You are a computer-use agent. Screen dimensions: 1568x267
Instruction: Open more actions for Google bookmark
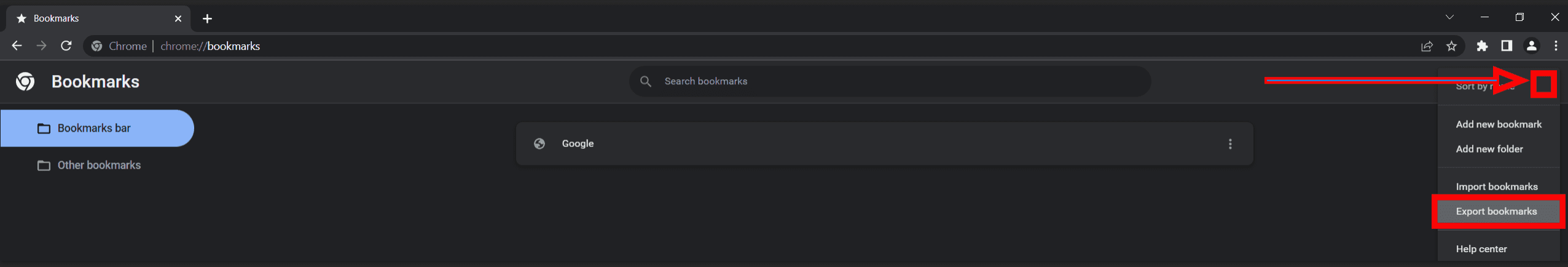[1230, 144]
